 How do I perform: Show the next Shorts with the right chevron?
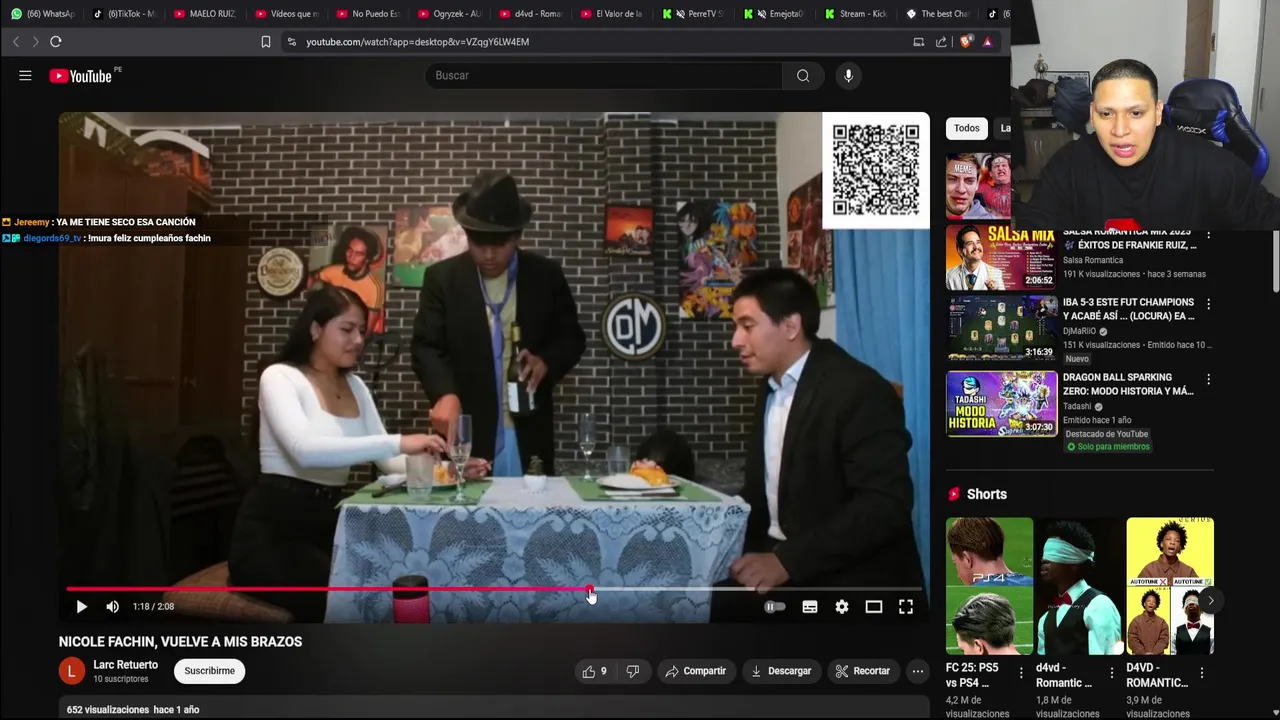click(x=1210, y=601)
